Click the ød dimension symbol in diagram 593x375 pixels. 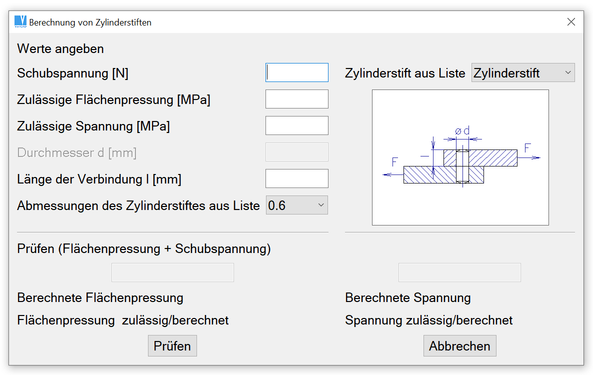click(x=462, y=131)
